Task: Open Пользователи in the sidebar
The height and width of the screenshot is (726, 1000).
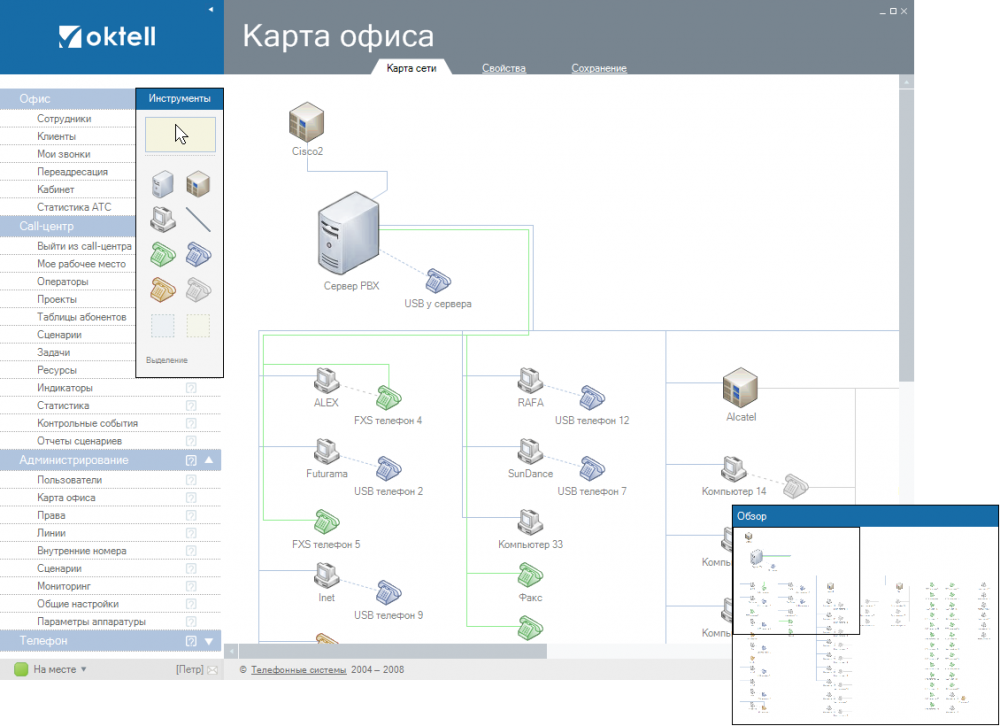Action: coord(69,480)
